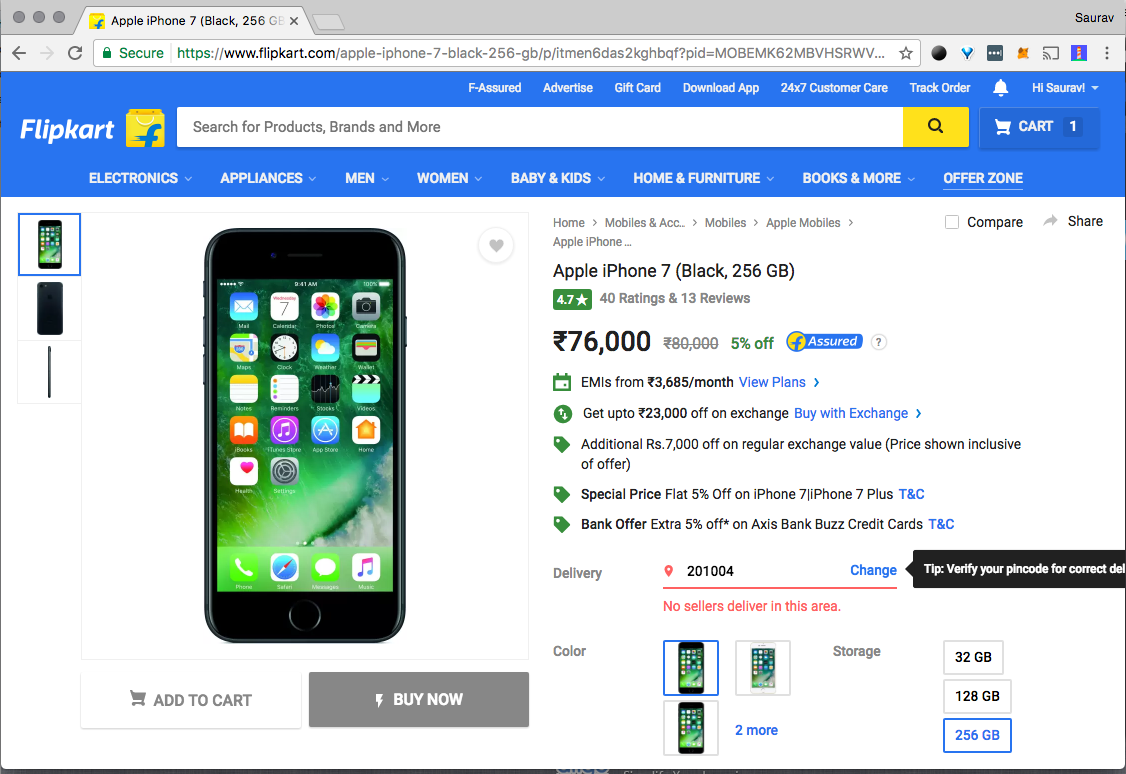Screen dimensions: 1126x774
Task: Select side view product thumbnail
Action: (x=50, y=372)
